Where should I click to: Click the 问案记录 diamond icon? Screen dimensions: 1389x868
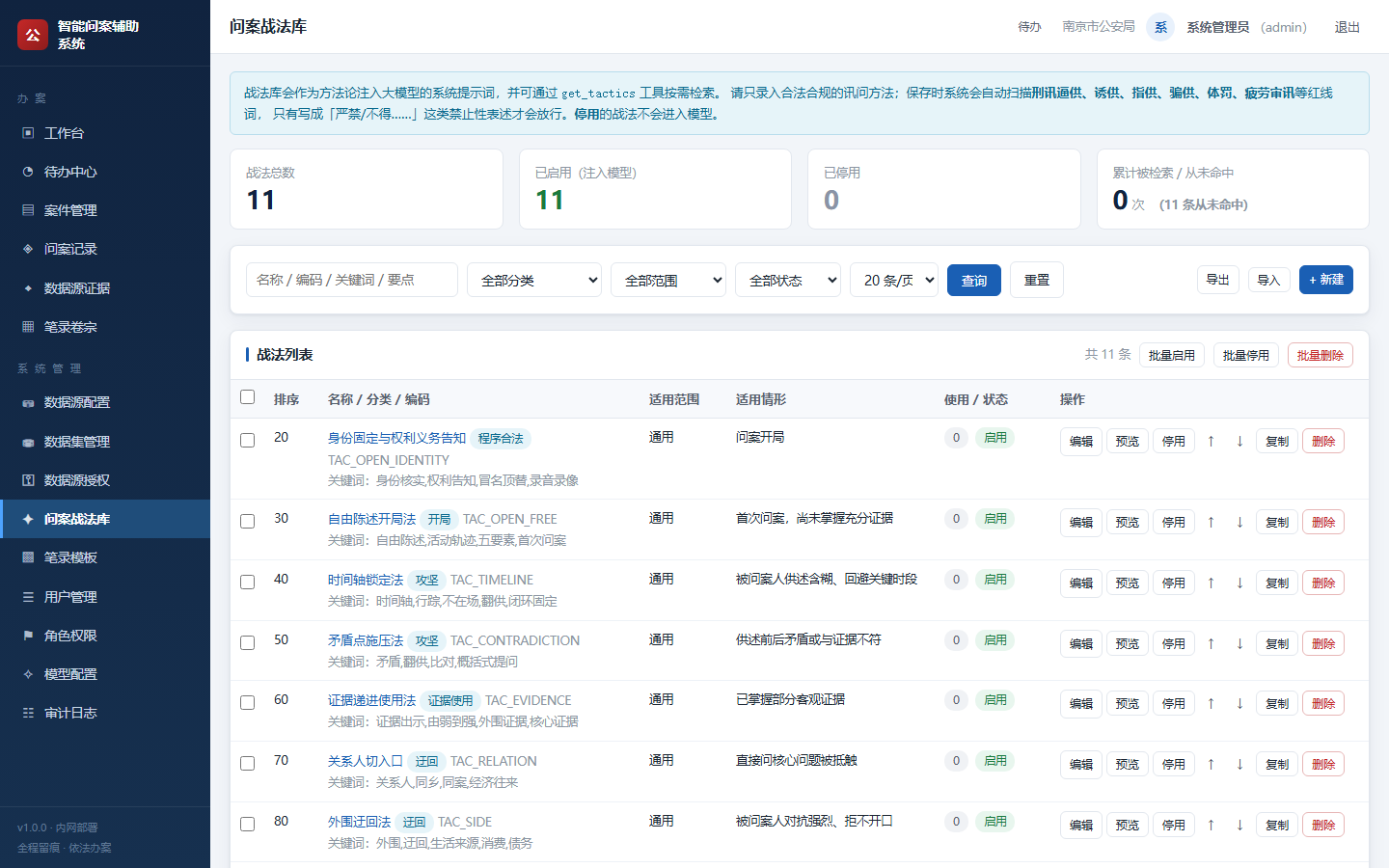[x=28, y=249]
